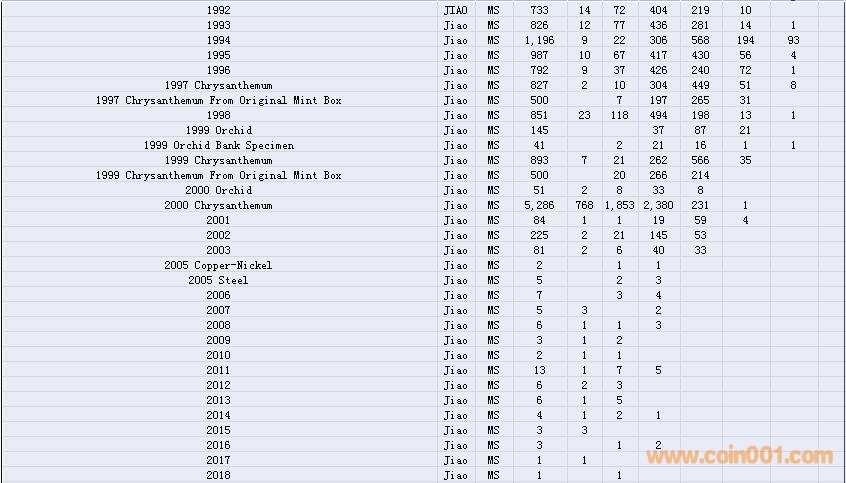
Task: Select the 225 total in the 2002 row
Action: pos(539,235)
